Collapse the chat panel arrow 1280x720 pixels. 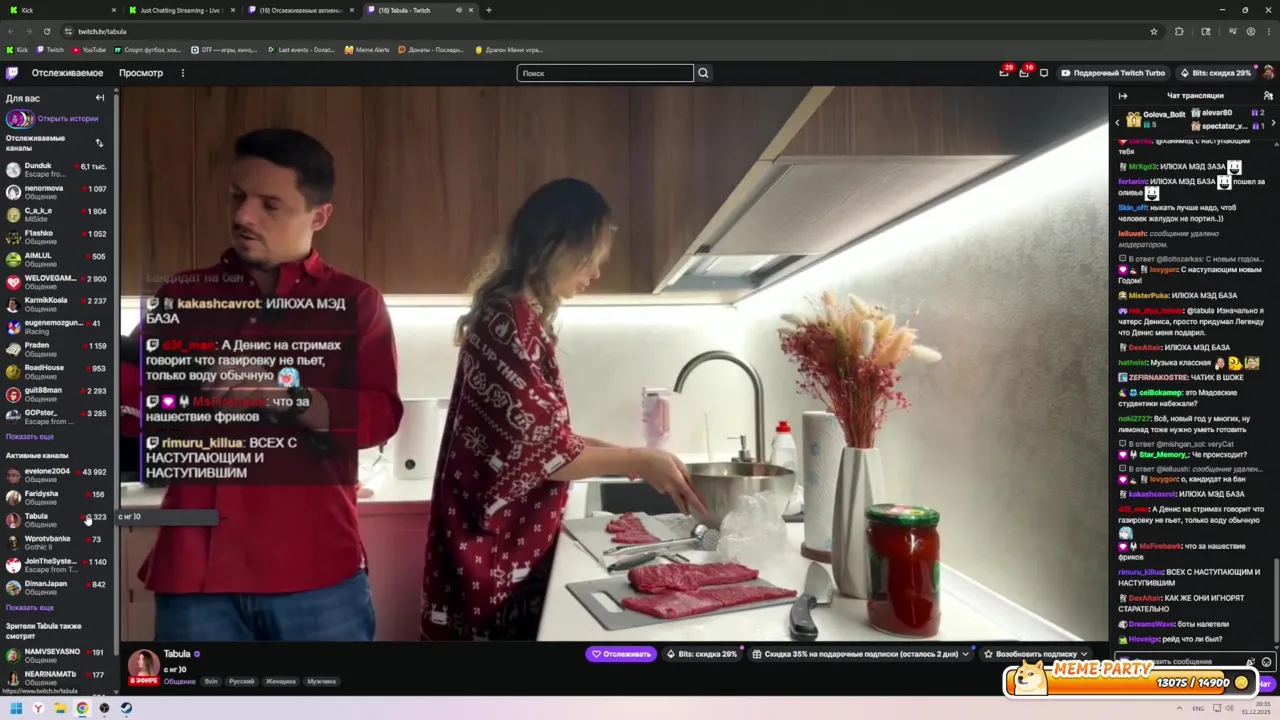[x=1123, y=96]
